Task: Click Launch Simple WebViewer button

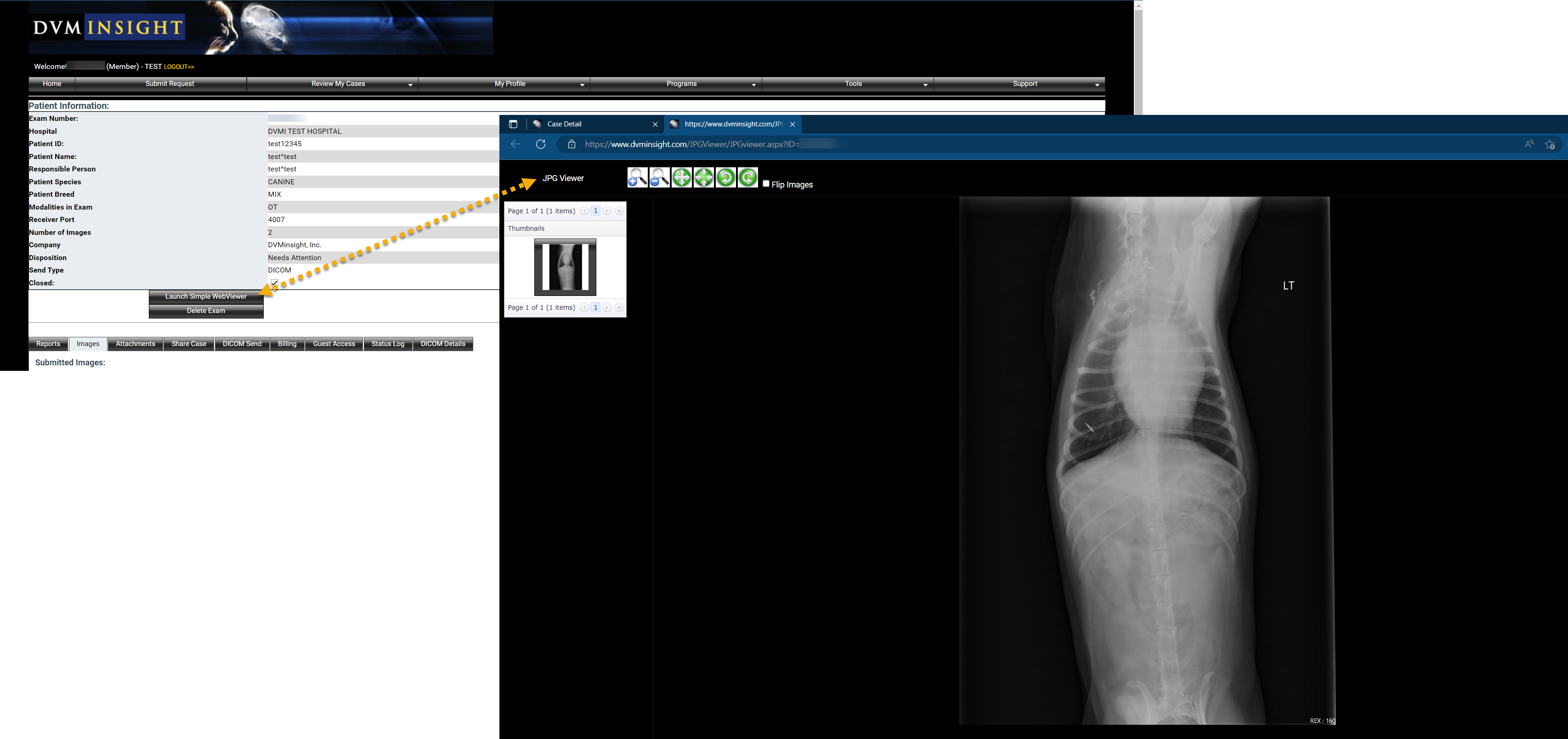Action: click(206, 296)
